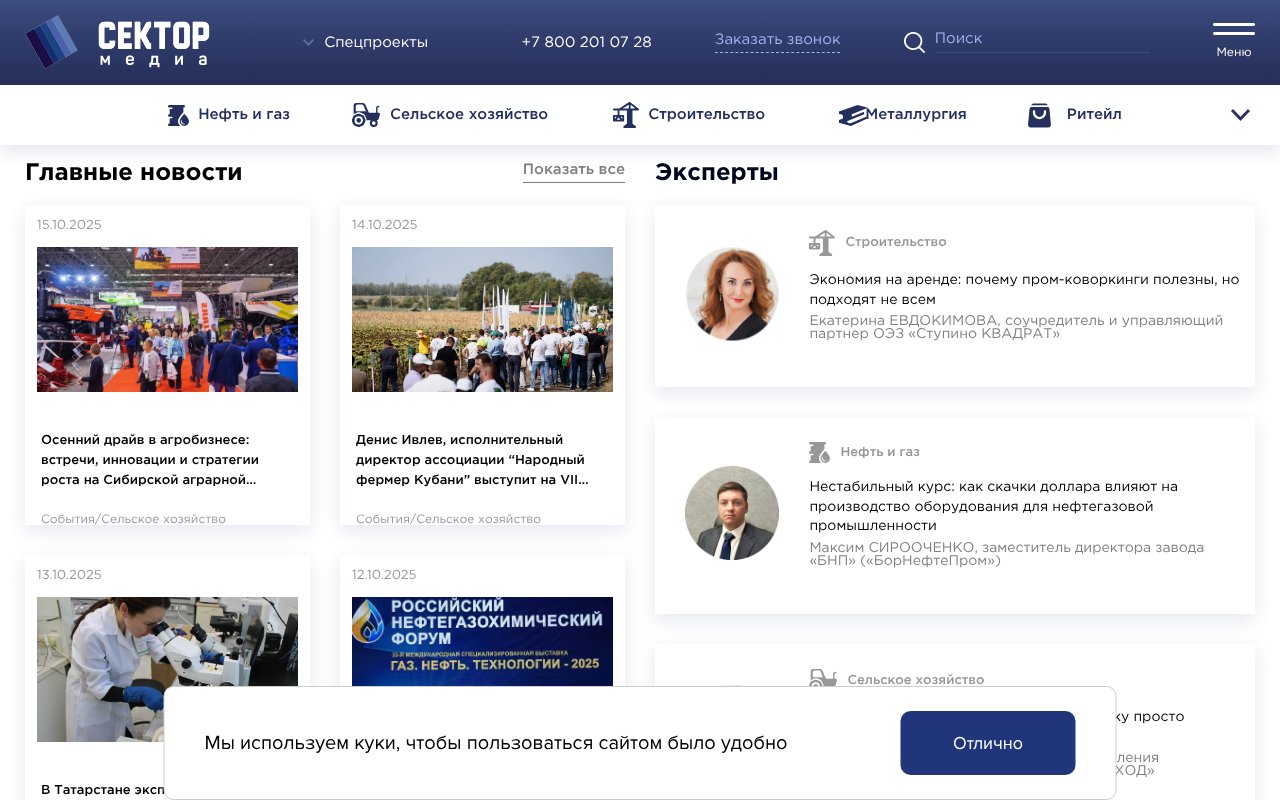
Task: Click the crane icon beside Строительство
Action: pos(626,114)
